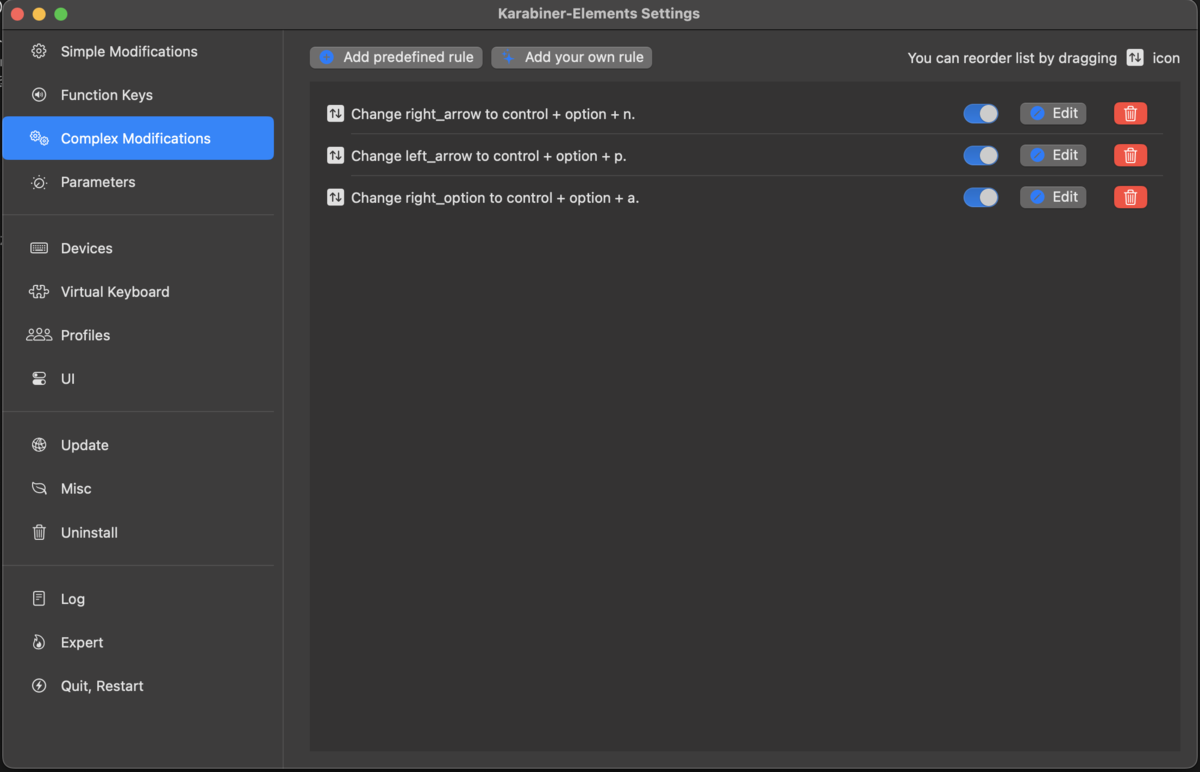Click the Devices keyboard icon

click(39, 248)
